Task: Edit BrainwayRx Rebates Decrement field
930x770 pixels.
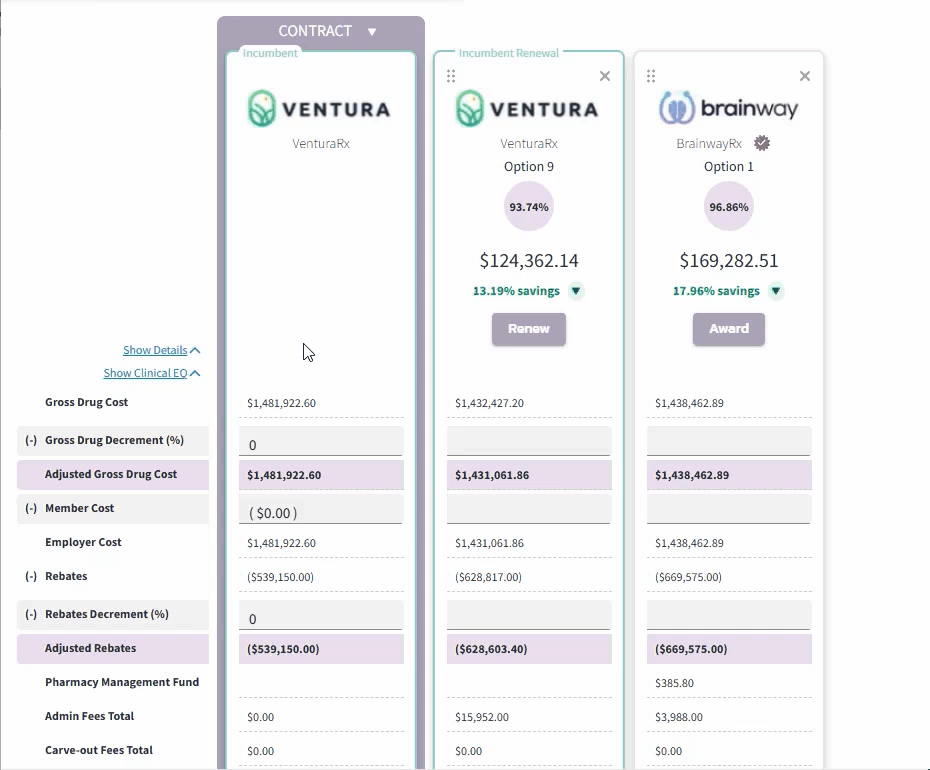Action: coord(728,615)
